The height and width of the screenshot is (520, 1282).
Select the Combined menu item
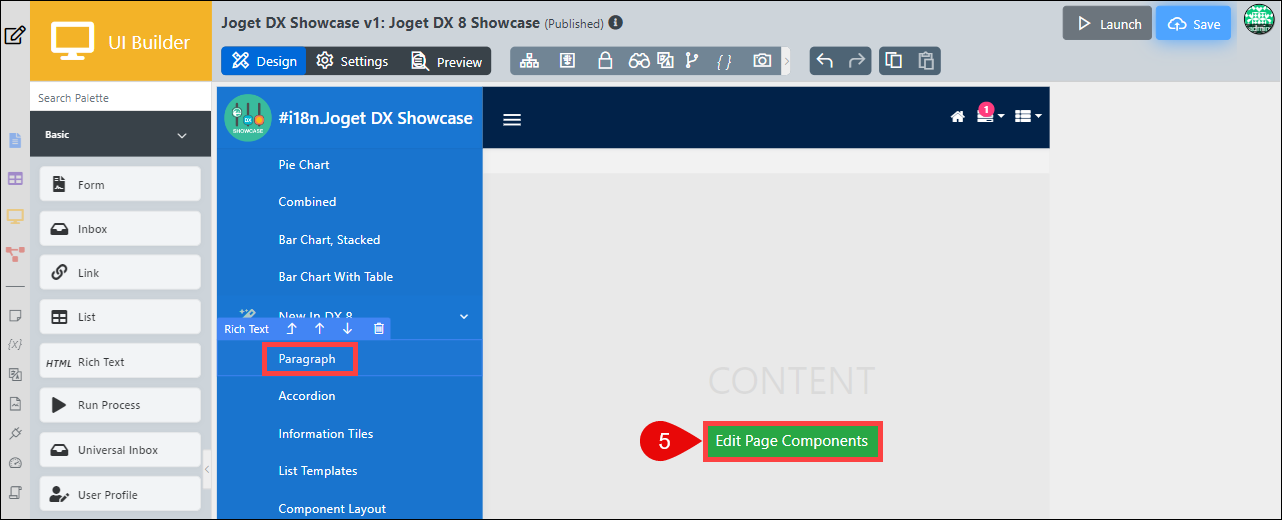307,202
